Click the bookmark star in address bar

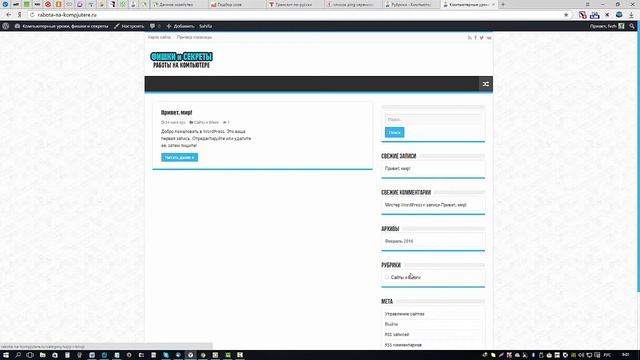(x=566, y=15)
